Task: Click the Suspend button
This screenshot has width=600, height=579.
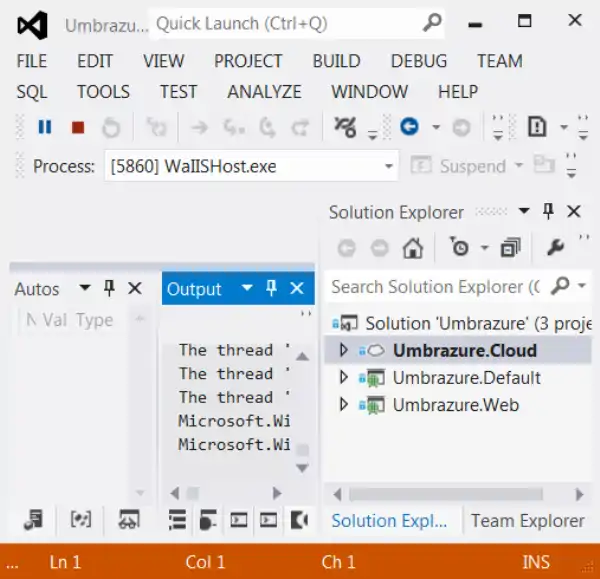Action: [459, 166]
